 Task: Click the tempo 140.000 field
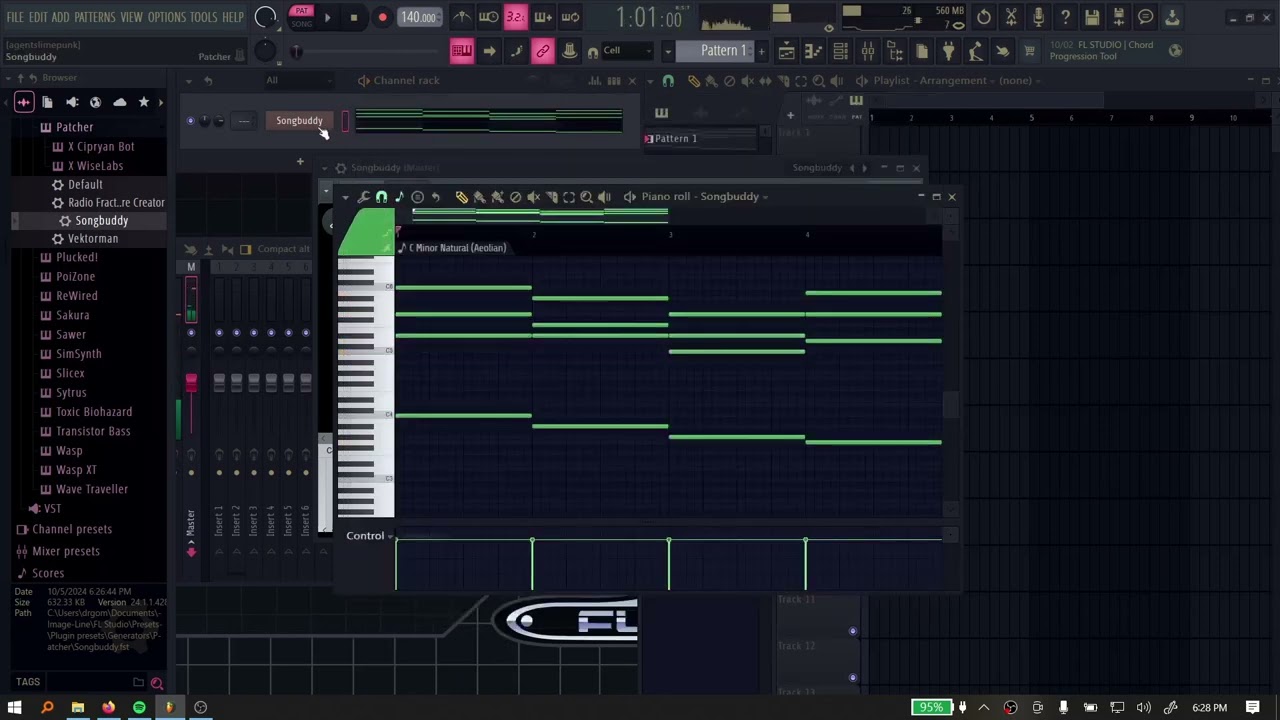coord(418,17)
